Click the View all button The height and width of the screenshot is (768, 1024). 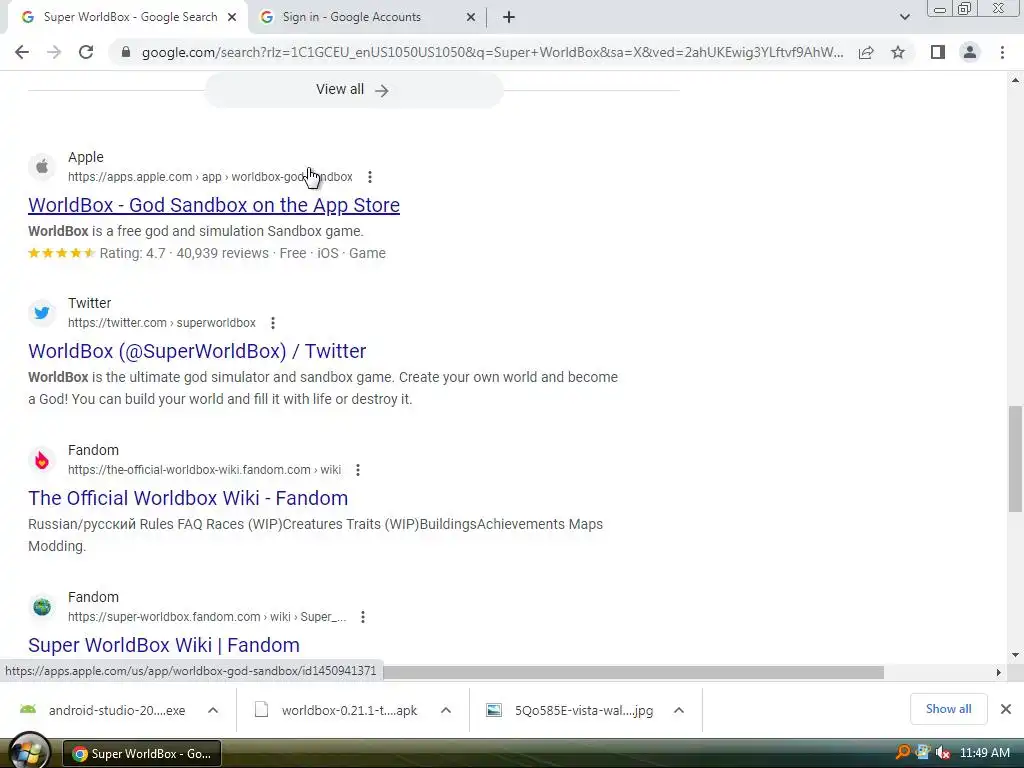point(353,89)
